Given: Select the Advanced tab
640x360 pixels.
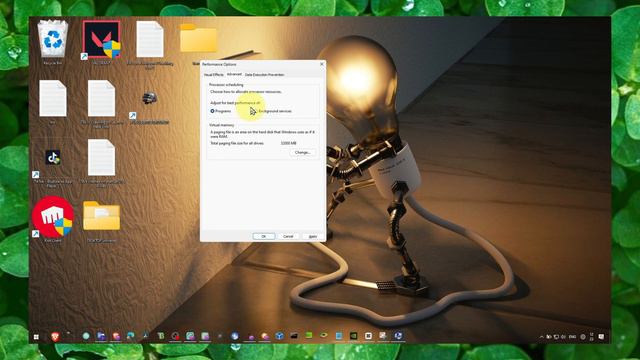Looking at the screenshot, I should (234, 74).
